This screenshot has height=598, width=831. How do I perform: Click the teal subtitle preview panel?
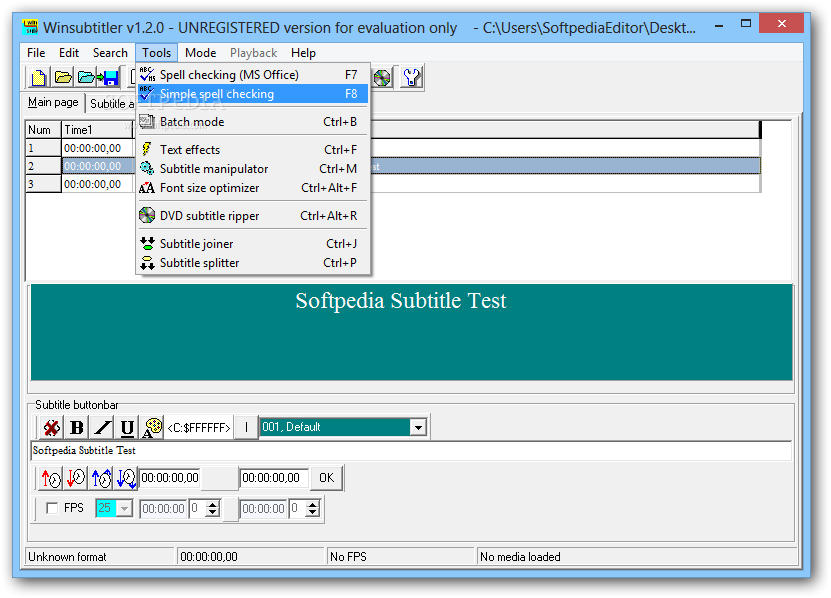coord(411,332)
